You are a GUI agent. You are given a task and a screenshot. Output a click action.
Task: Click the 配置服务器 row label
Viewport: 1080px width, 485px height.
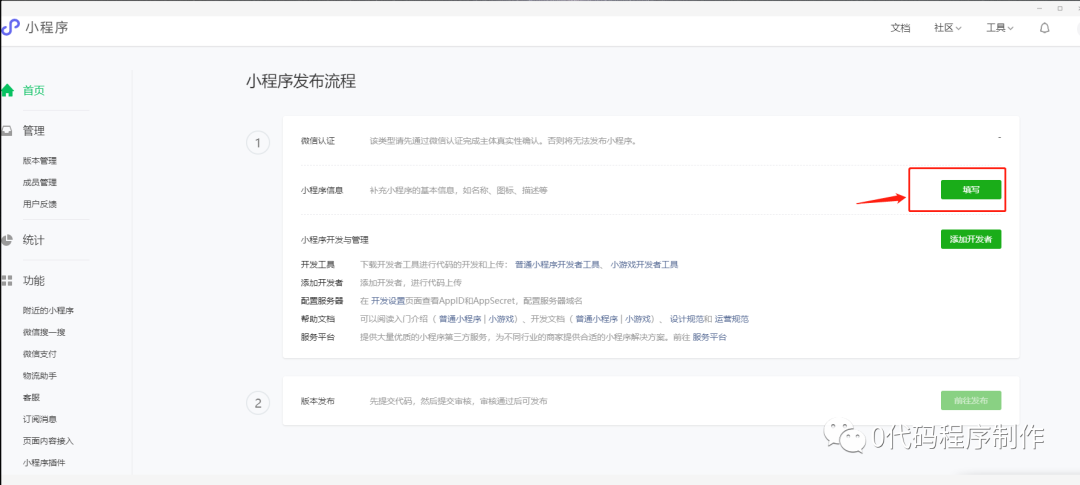322,301
